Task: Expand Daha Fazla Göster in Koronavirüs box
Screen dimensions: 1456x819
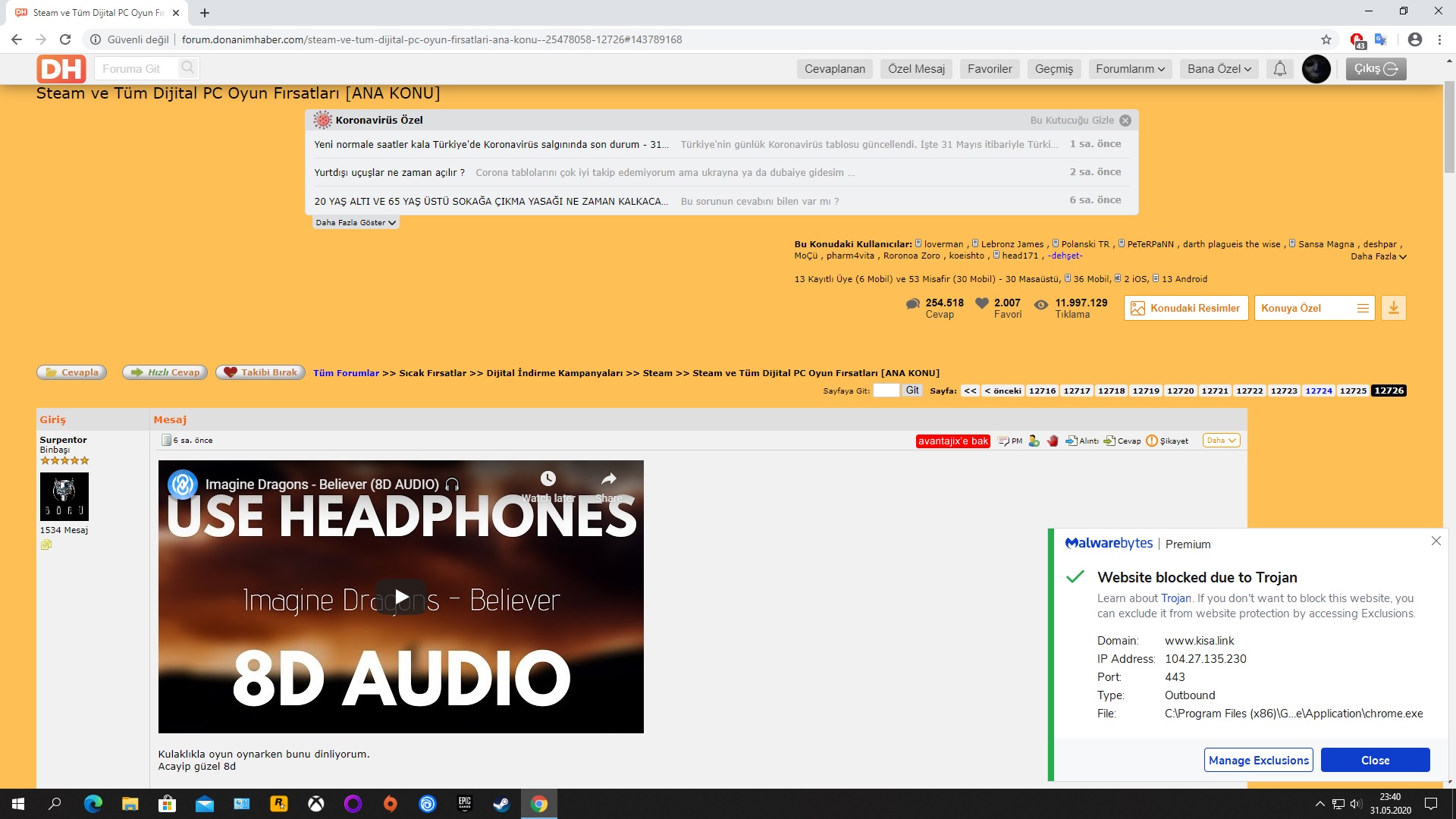Action: pos(356,222)
